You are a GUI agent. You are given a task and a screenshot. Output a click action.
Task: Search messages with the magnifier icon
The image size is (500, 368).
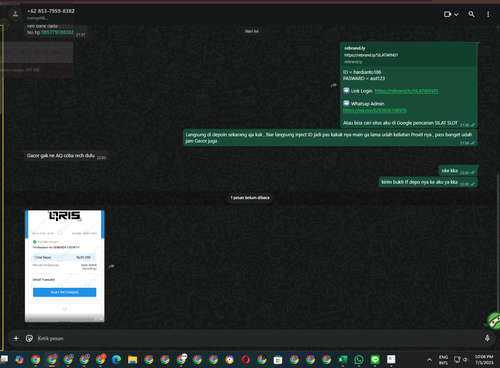coord(471,14)
